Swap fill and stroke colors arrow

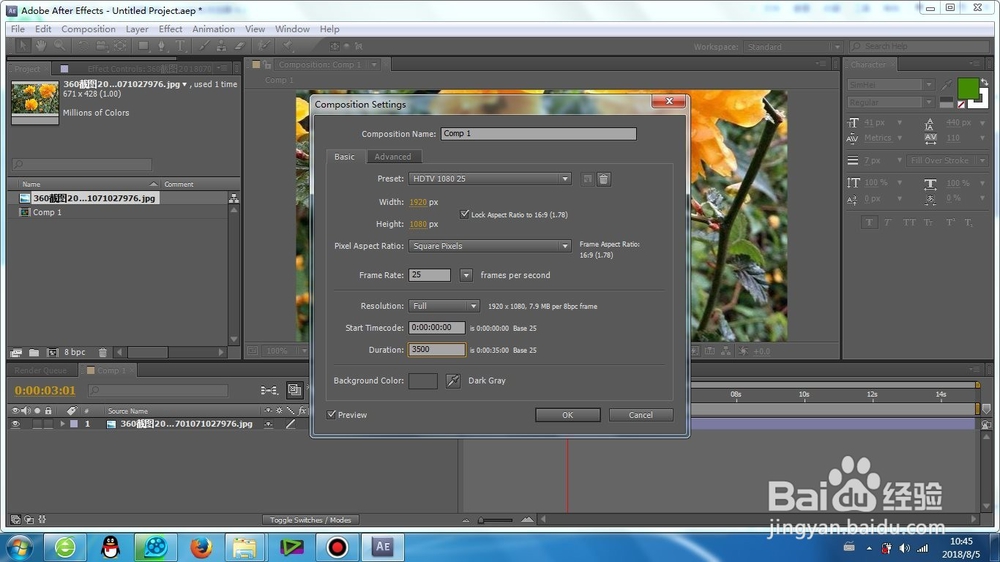(x=984, y=82)
